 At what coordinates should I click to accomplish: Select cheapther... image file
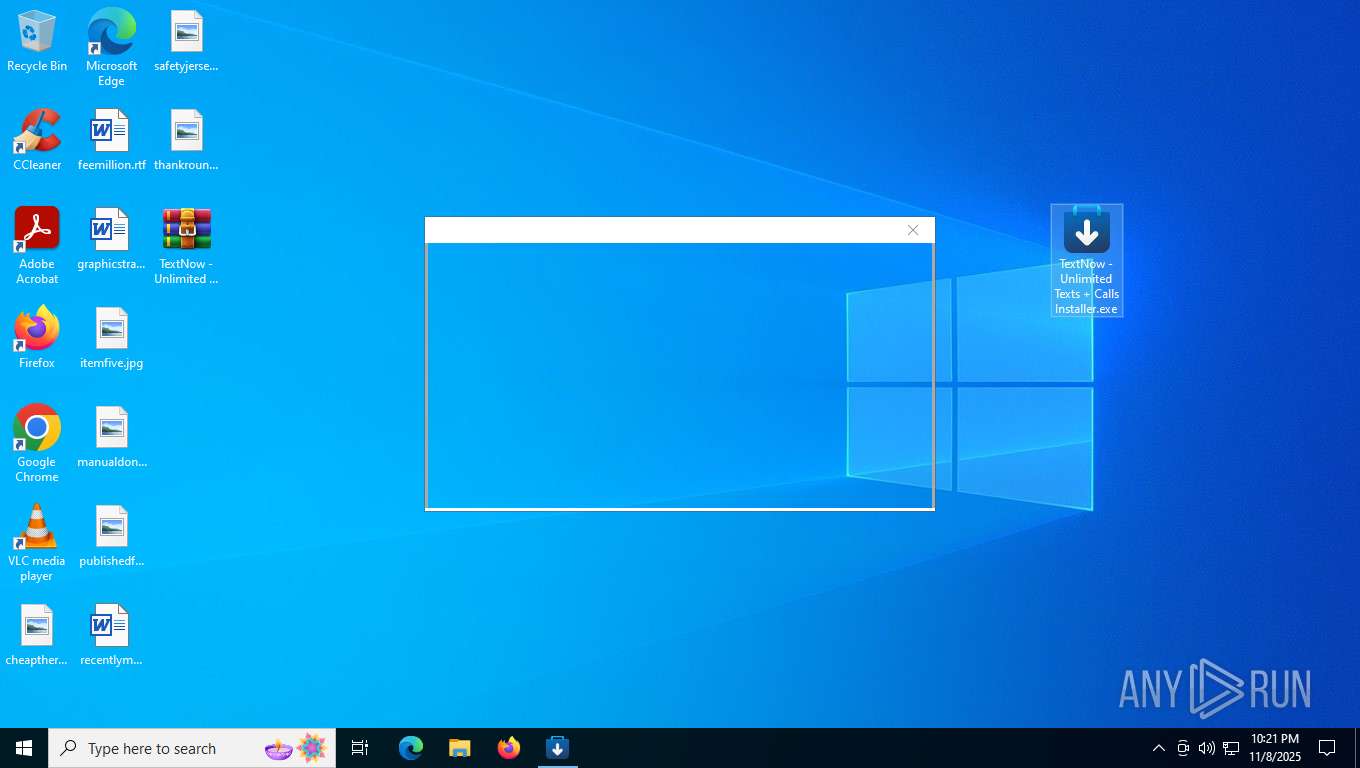tap(37, 635)
